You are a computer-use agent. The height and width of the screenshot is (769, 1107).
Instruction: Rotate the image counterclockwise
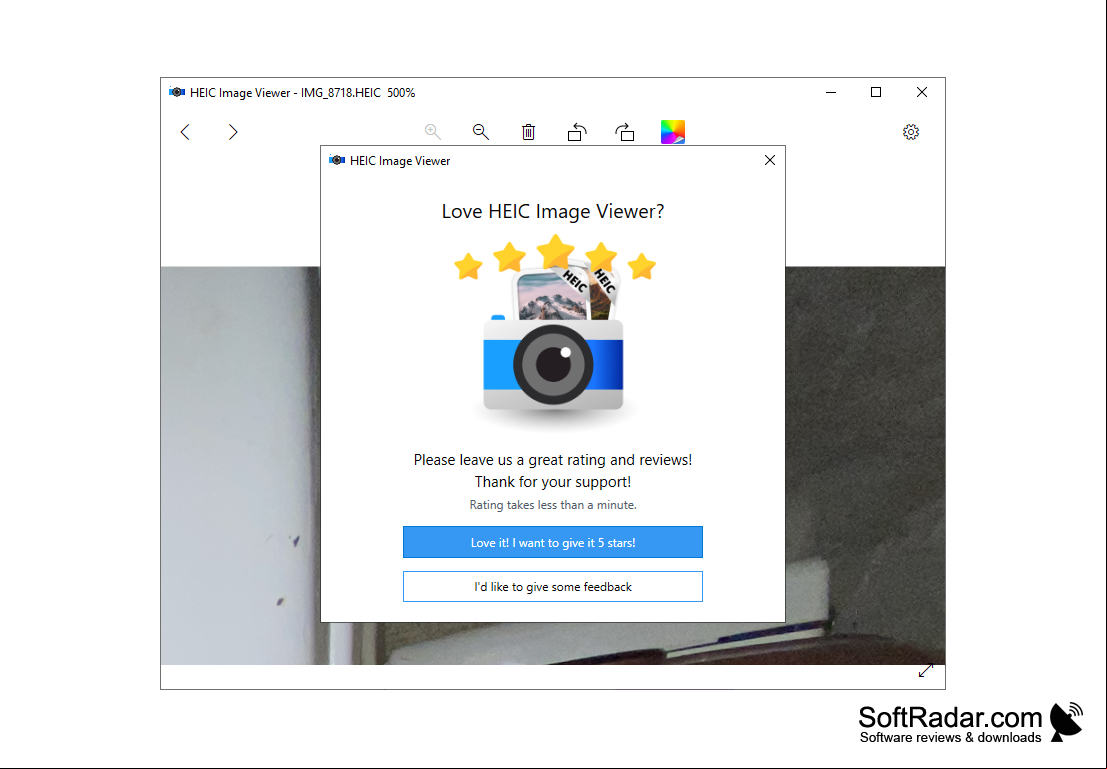[x=577, y=132]
